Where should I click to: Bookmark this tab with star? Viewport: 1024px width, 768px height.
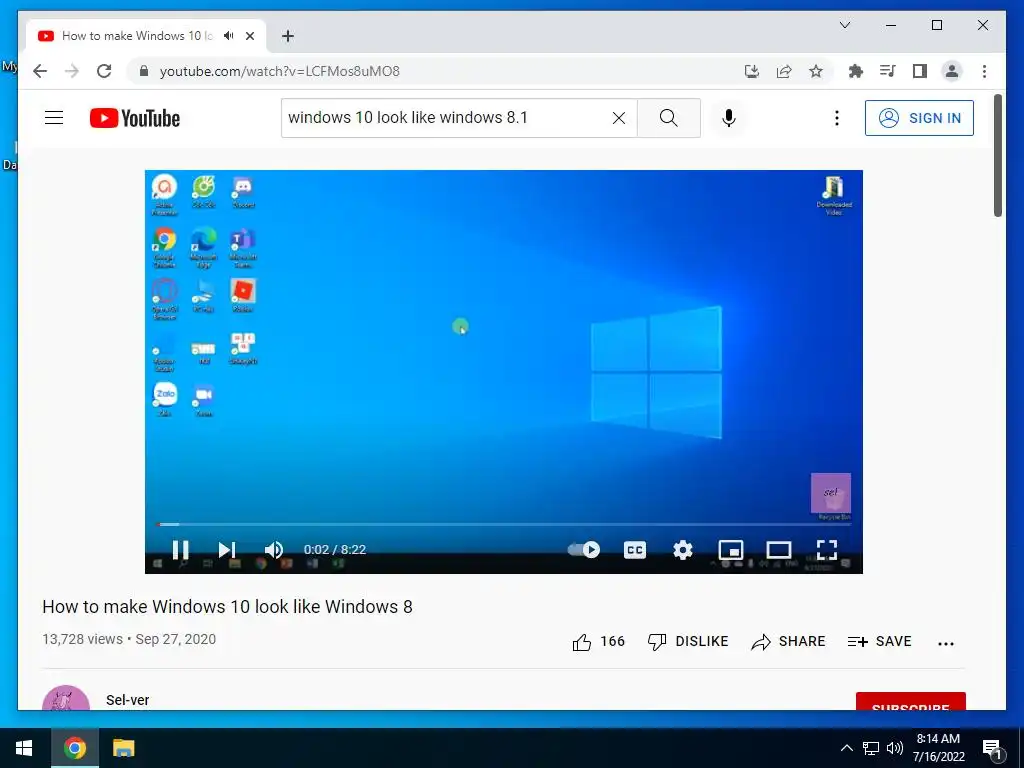point(816,71)
